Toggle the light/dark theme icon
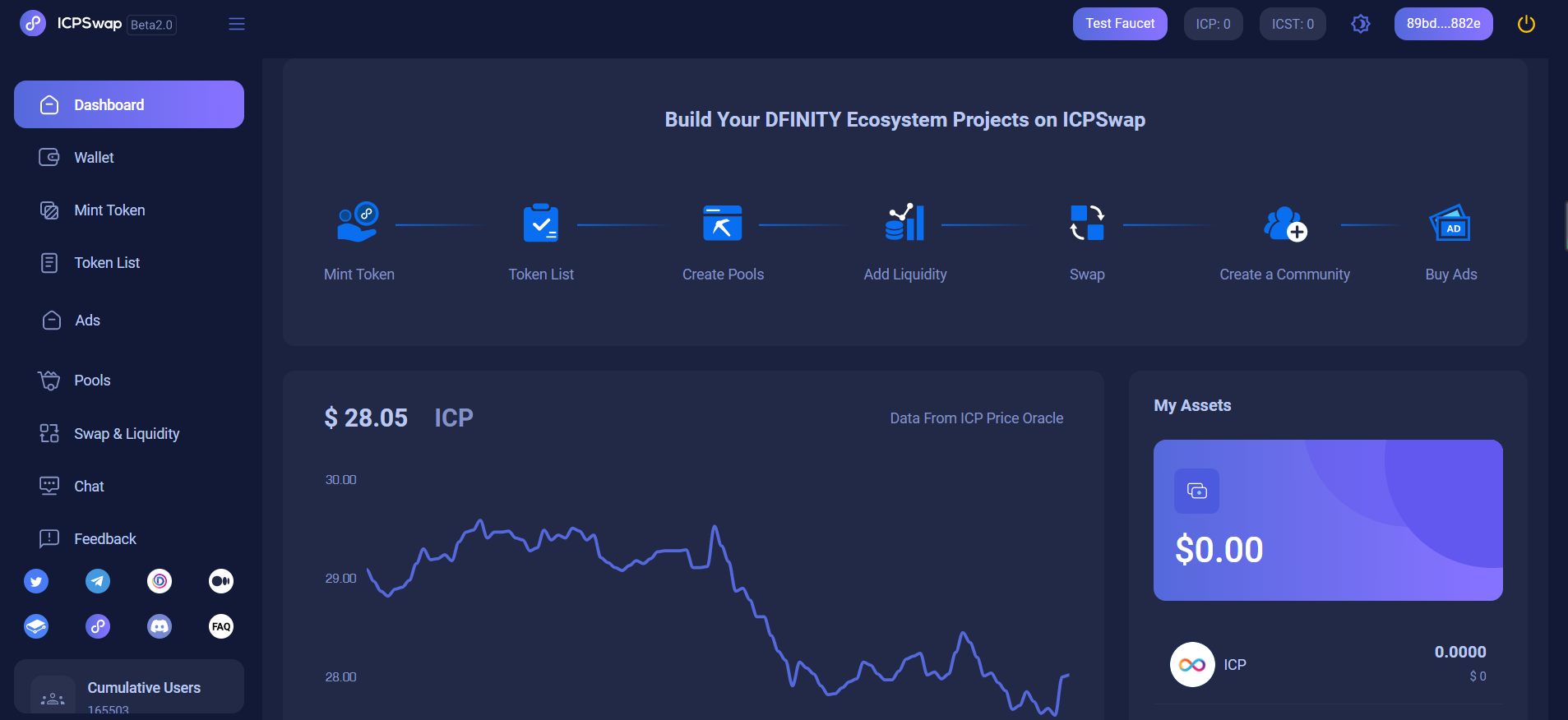Image resolution: width=1568 pixels, height=720 pixels. pos(1360,24)
